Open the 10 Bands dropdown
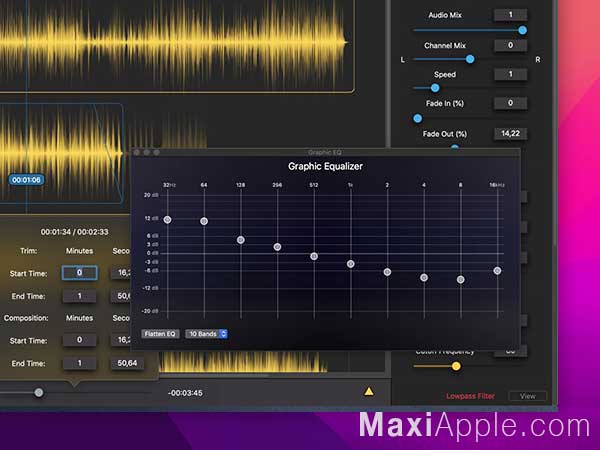This screenshot has width=600, height=450. tap(207, 334)
